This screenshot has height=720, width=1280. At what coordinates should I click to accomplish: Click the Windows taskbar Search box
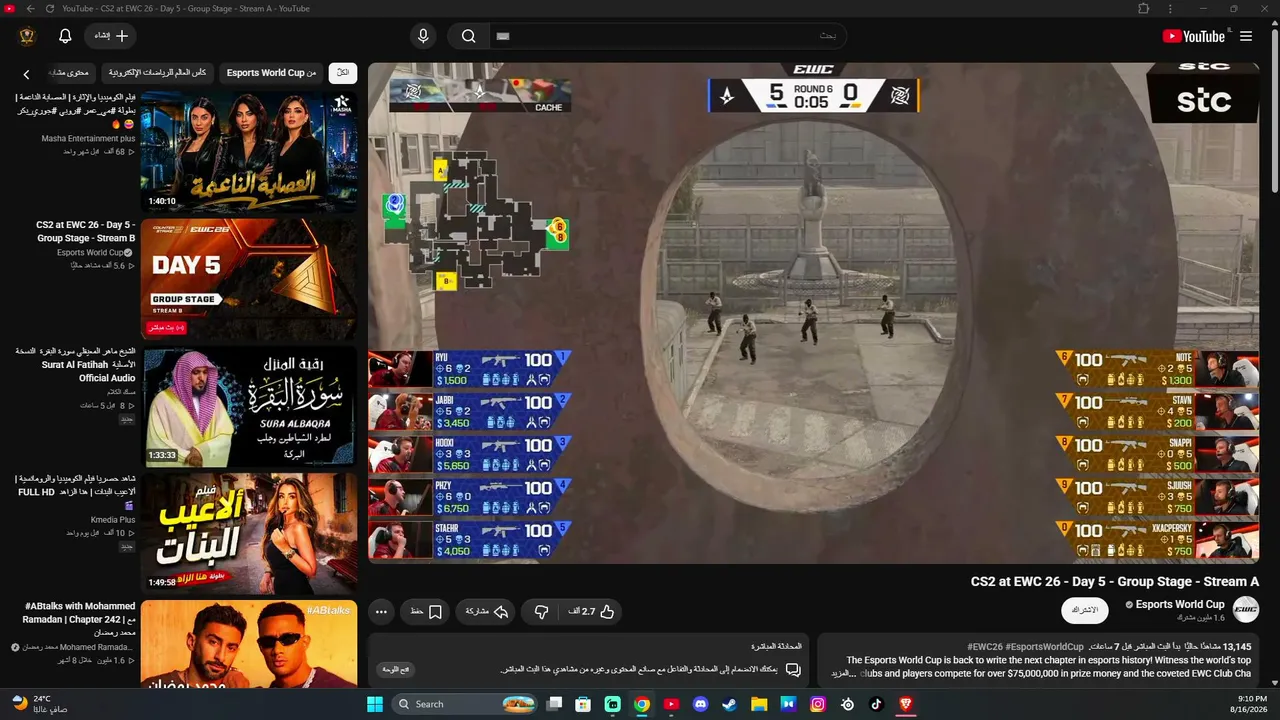pos(466,704)
